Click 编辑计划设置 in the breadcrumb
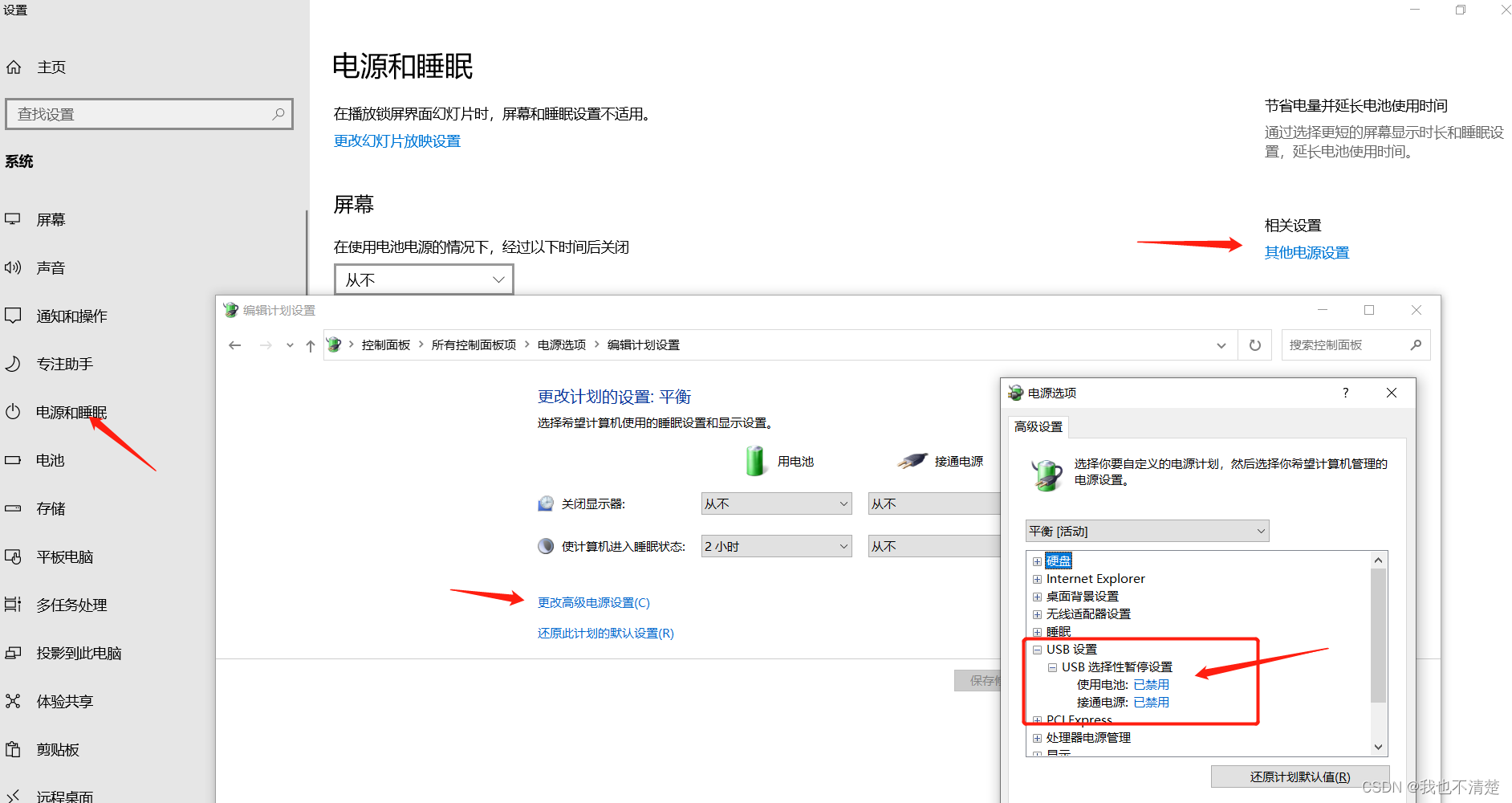This screenshot has width=1512, height=803. (643, 345)
